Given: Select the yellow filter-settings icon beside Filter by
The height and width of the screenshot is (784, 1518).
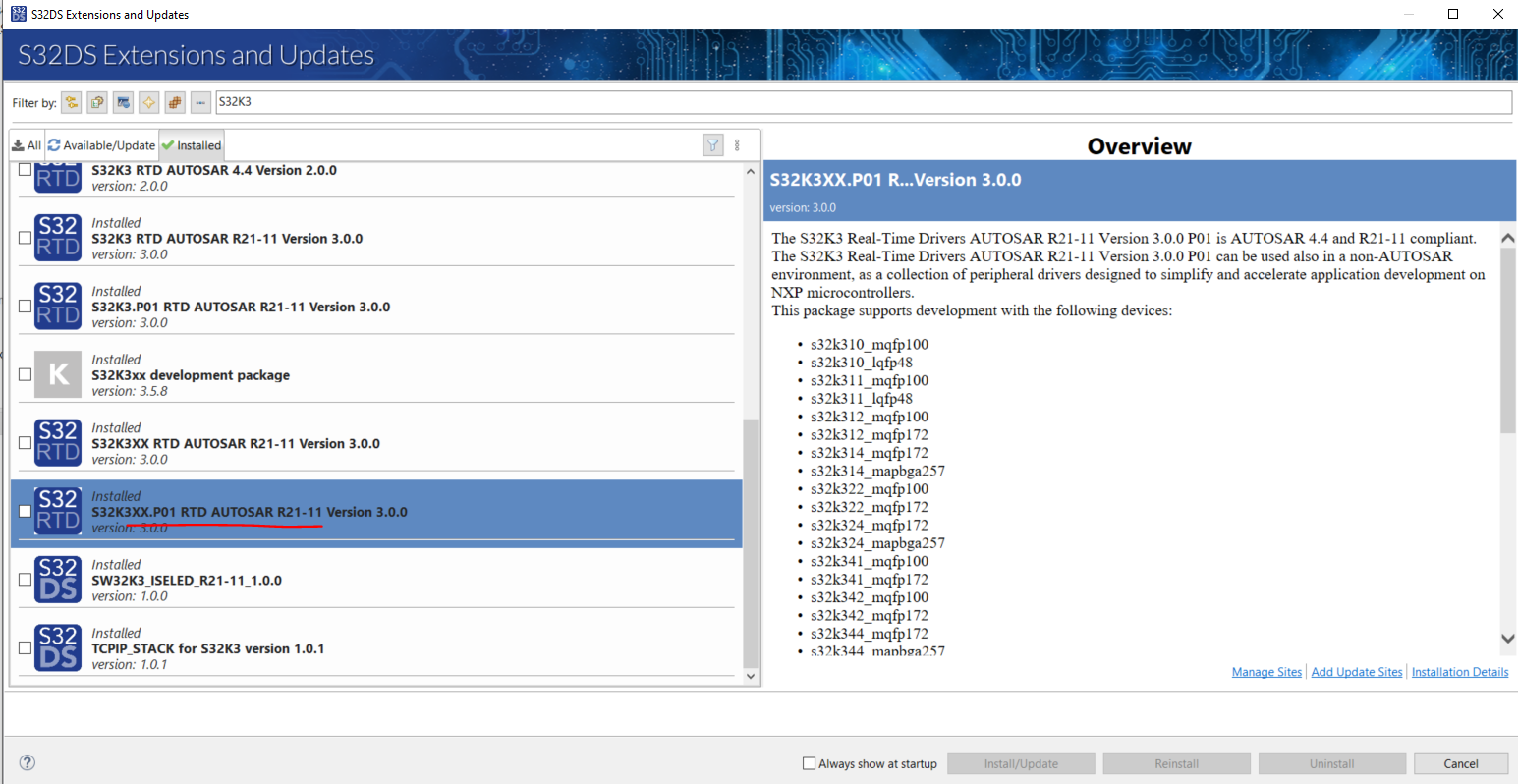Looking at the screenshot, I should point(71,102).
